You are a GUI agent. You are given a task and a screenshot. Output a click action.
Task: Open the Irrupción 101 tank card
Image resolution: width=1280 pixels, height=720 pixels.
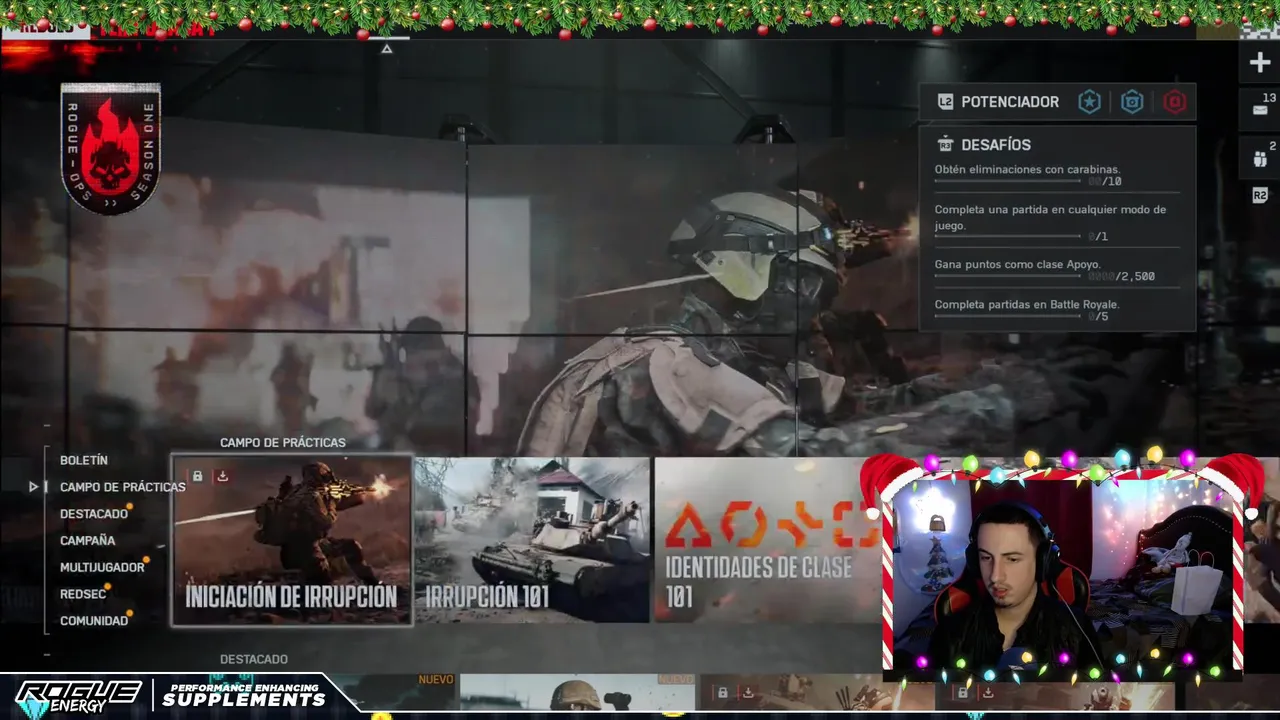(x=532, y=540)
